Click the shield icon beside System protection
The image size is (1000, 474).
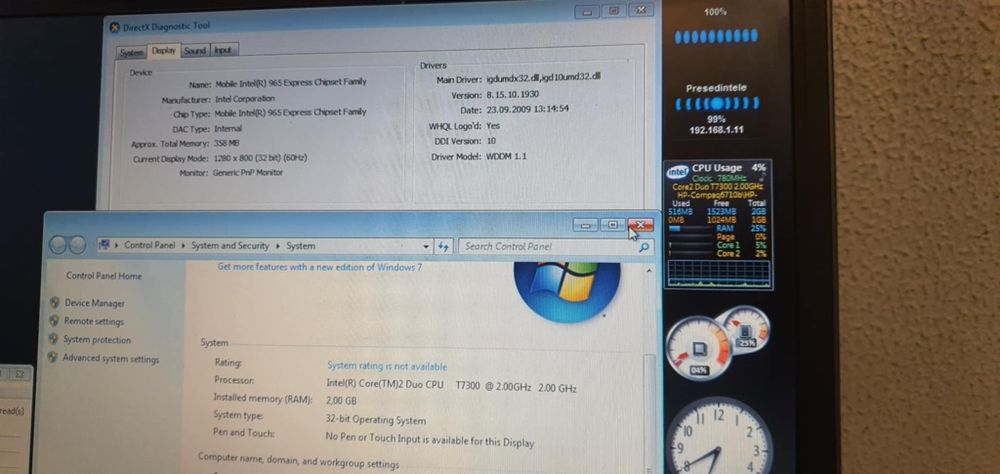point(54,339)
